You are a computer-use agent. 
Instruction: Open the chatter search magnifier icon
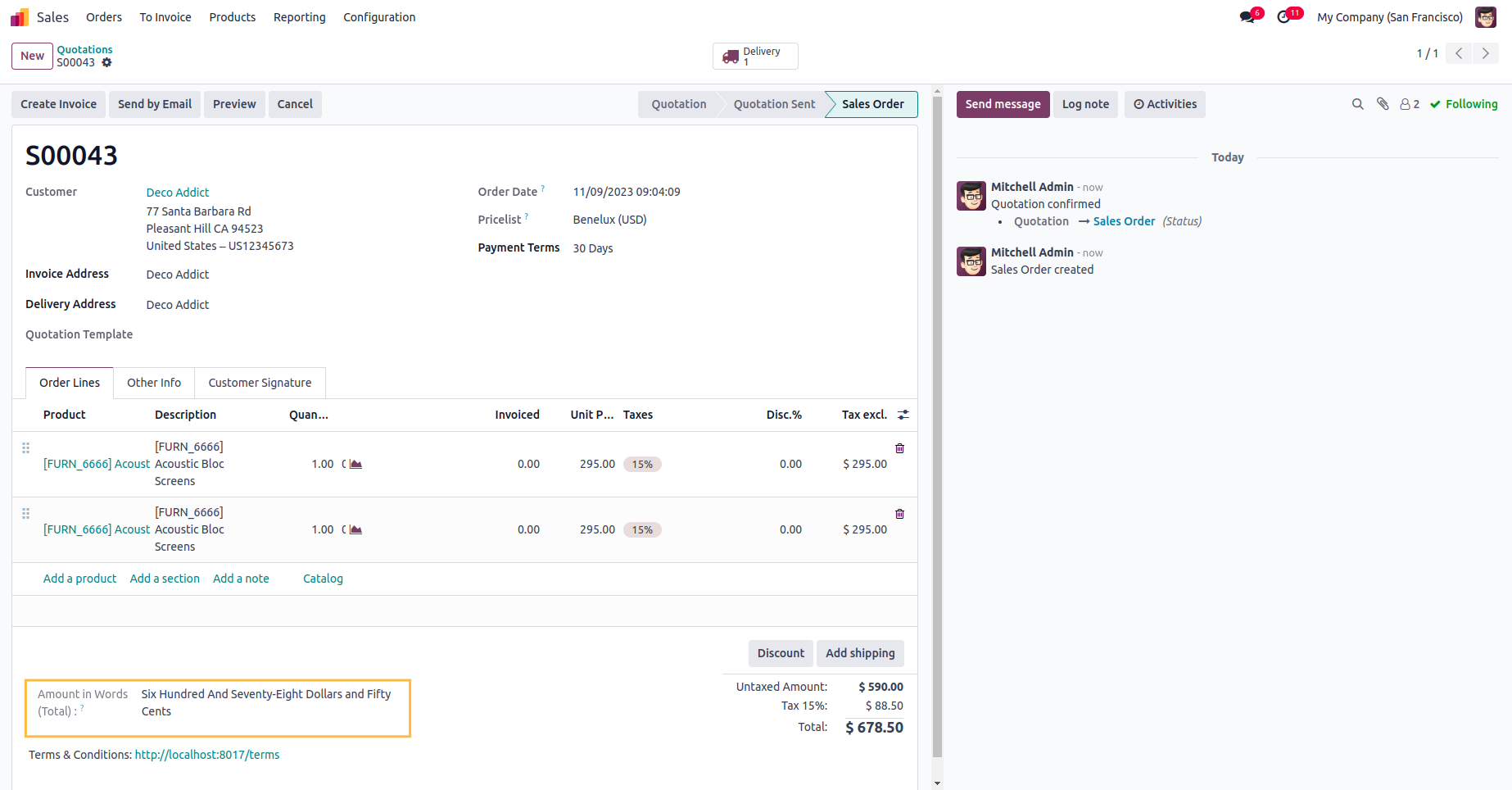pyautogui.click(x=1357, y=104)
